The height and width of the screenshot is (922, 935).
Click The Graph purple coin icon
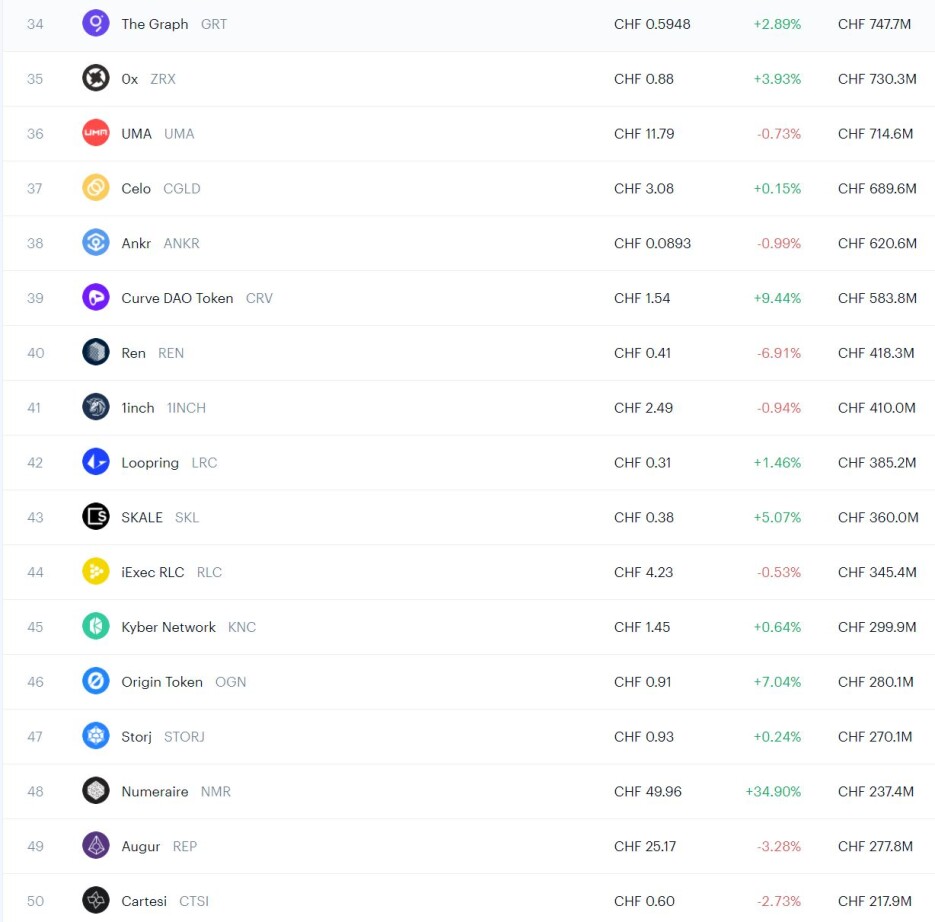coord(95,24)
